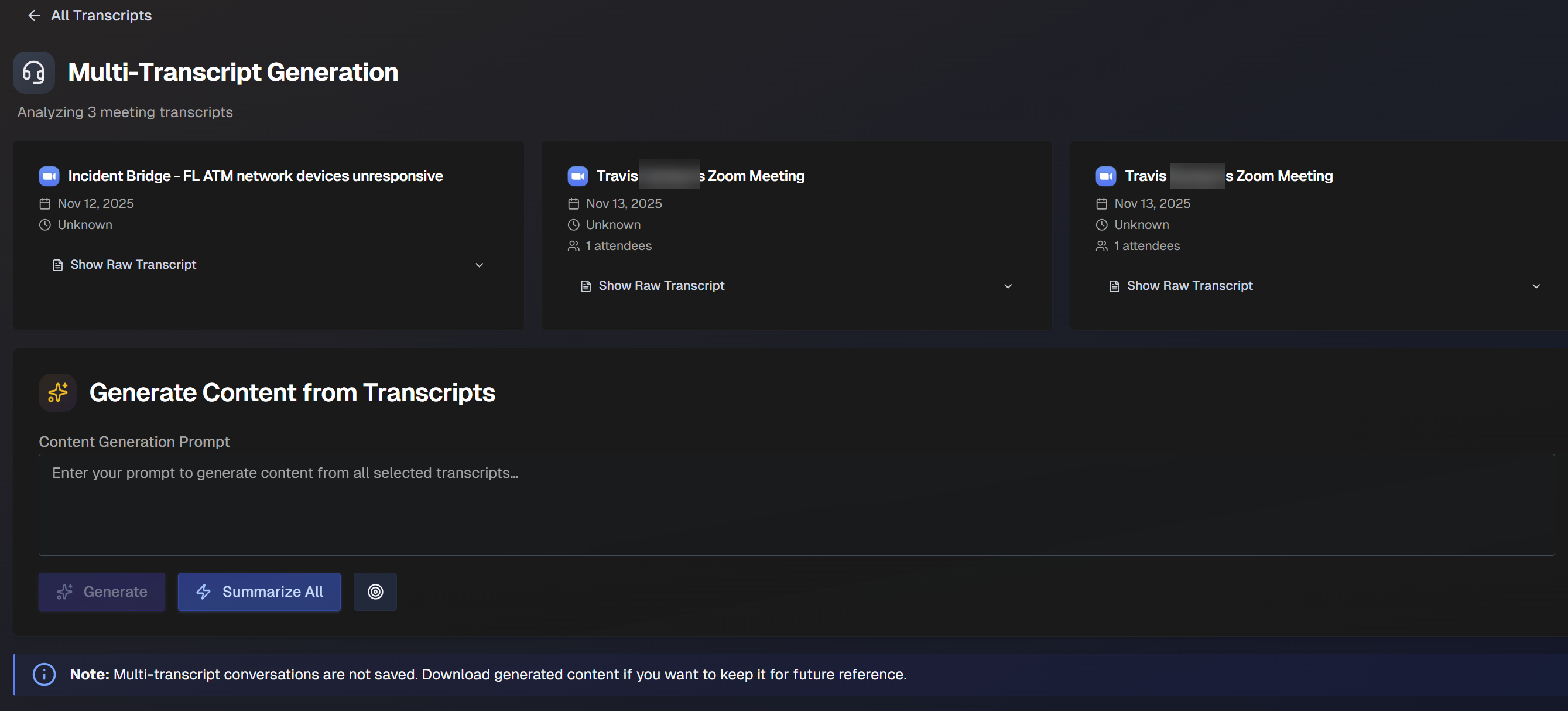
Task: Click attendees icon on the middle meeting card
Action: 573,246
